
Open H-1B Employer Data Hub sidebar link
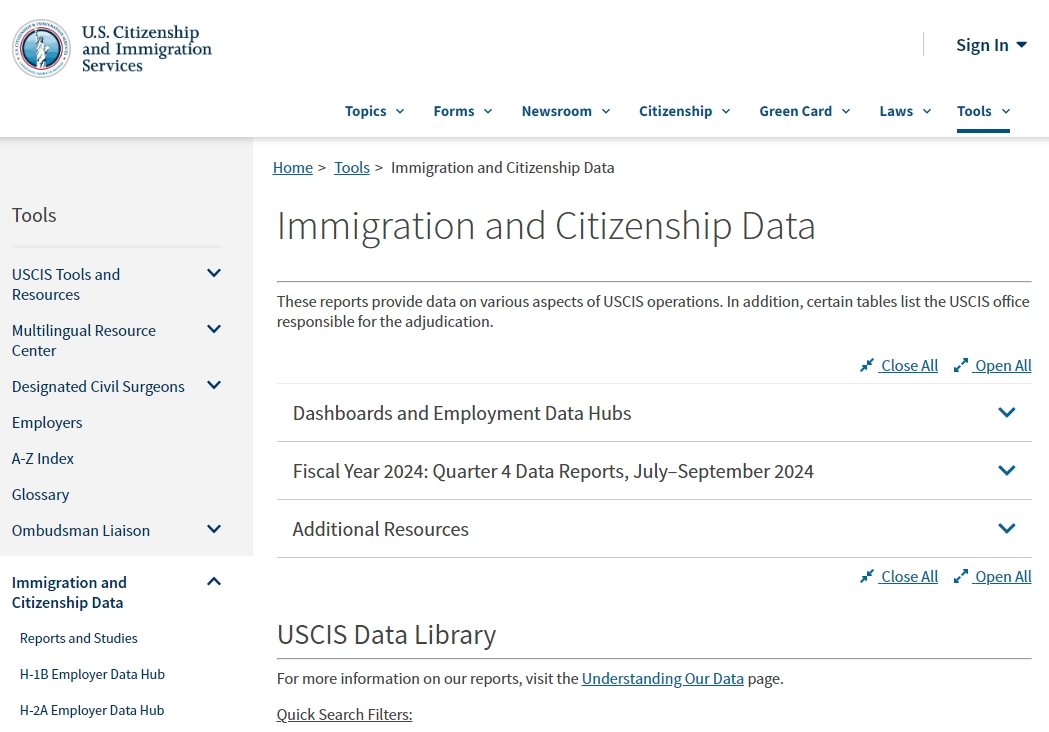coord(92,675)
